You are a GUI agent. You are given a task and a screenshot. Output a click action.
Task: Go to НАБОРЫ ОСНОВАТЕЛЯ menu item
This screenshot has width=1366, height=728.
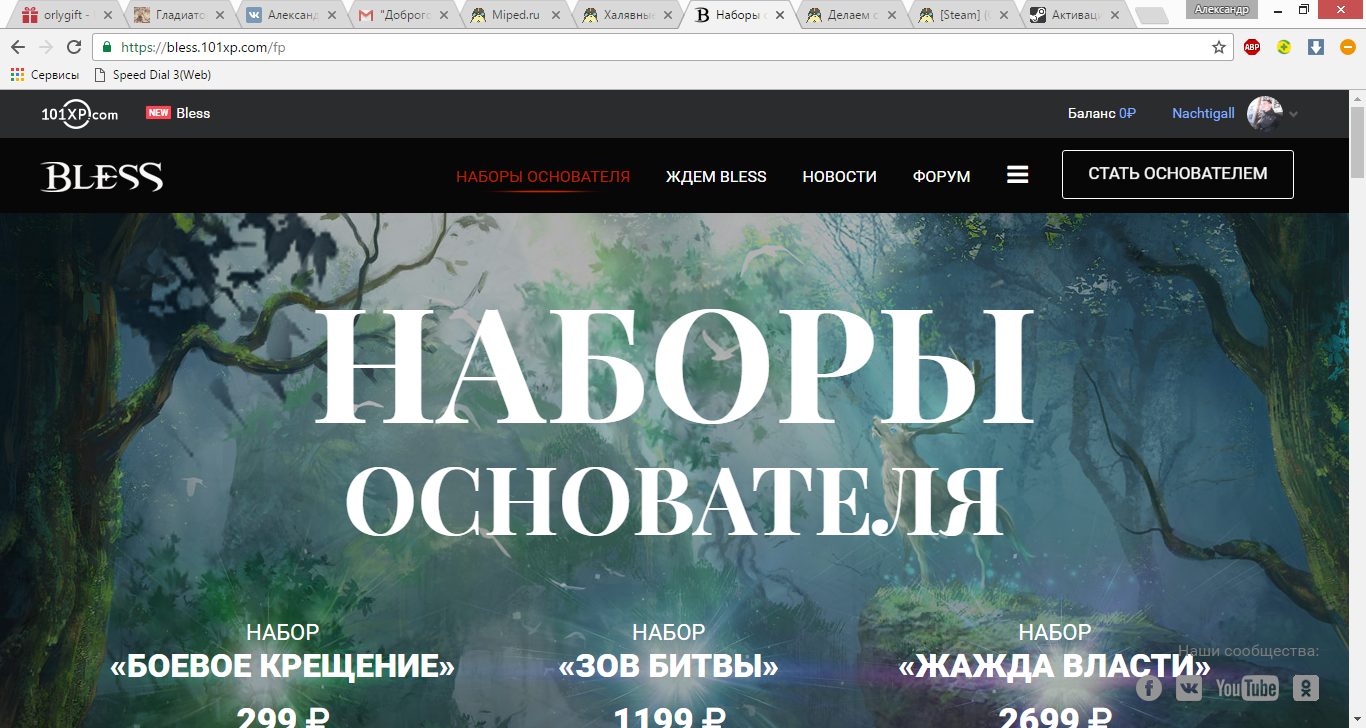point(543,177)
